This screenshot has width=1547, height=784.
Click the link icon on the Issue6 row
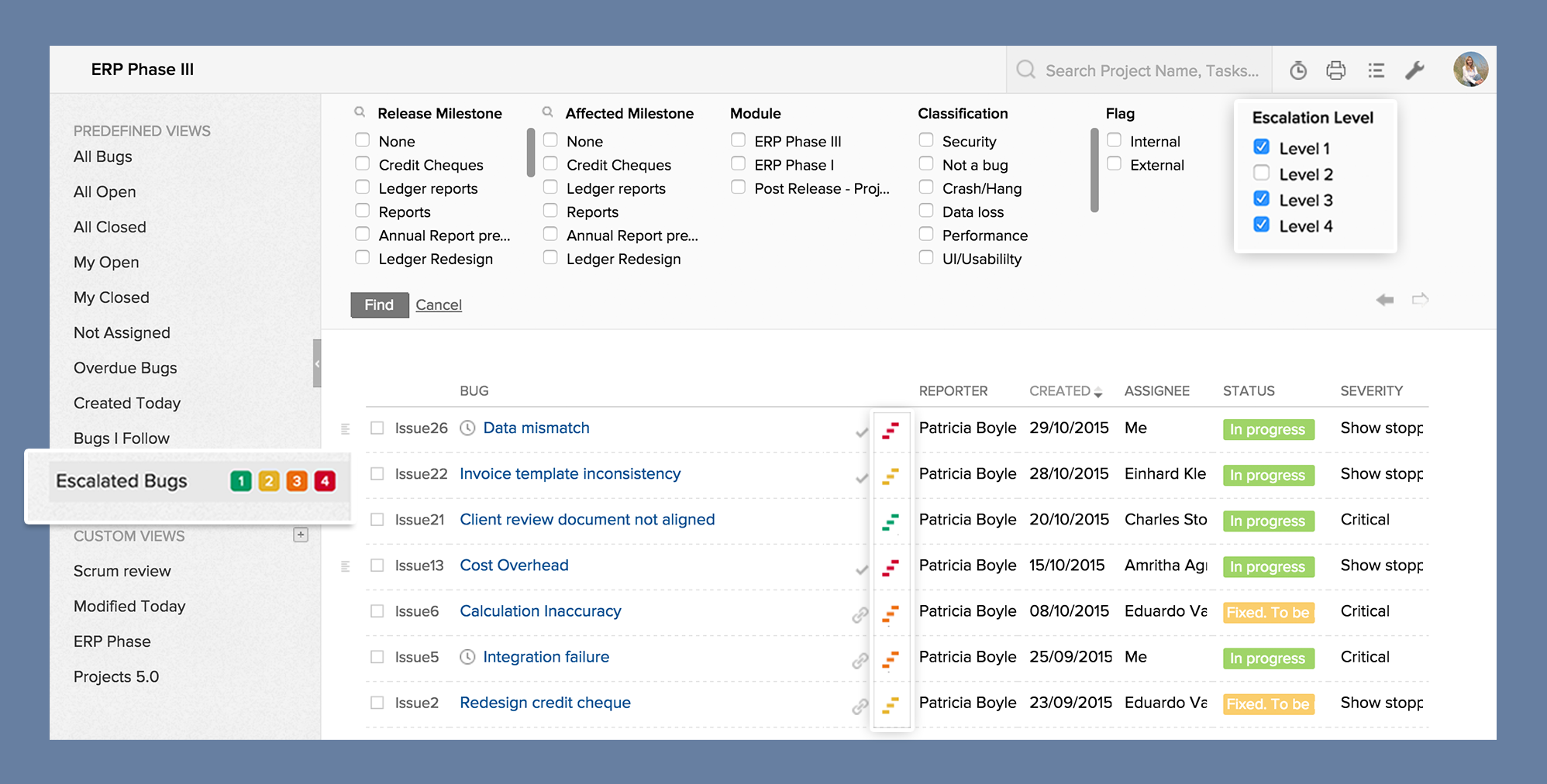[x=860, y=614]
